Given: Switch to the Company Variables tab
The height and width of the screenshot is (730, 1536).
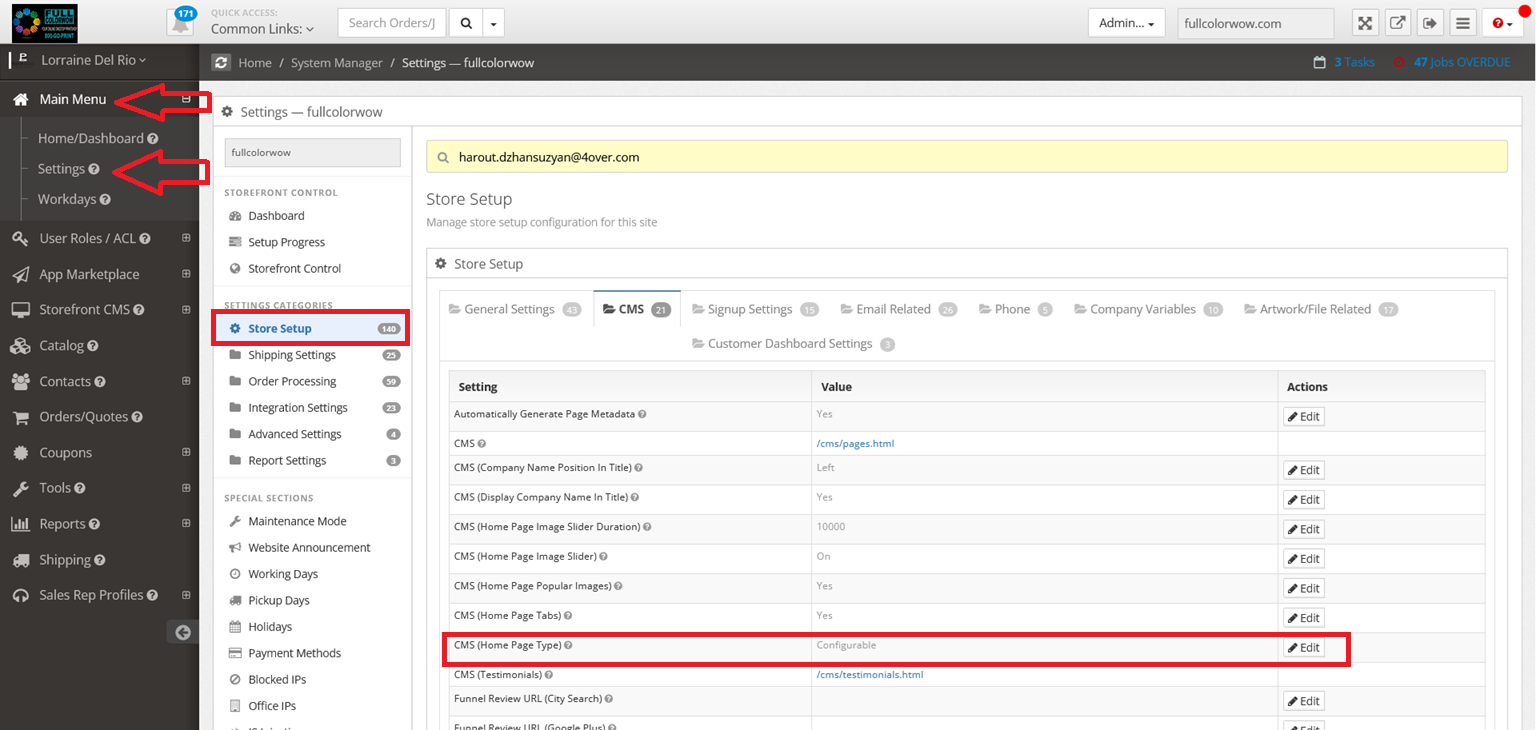Looking at the screenshot, I should tap(1149, 309).
